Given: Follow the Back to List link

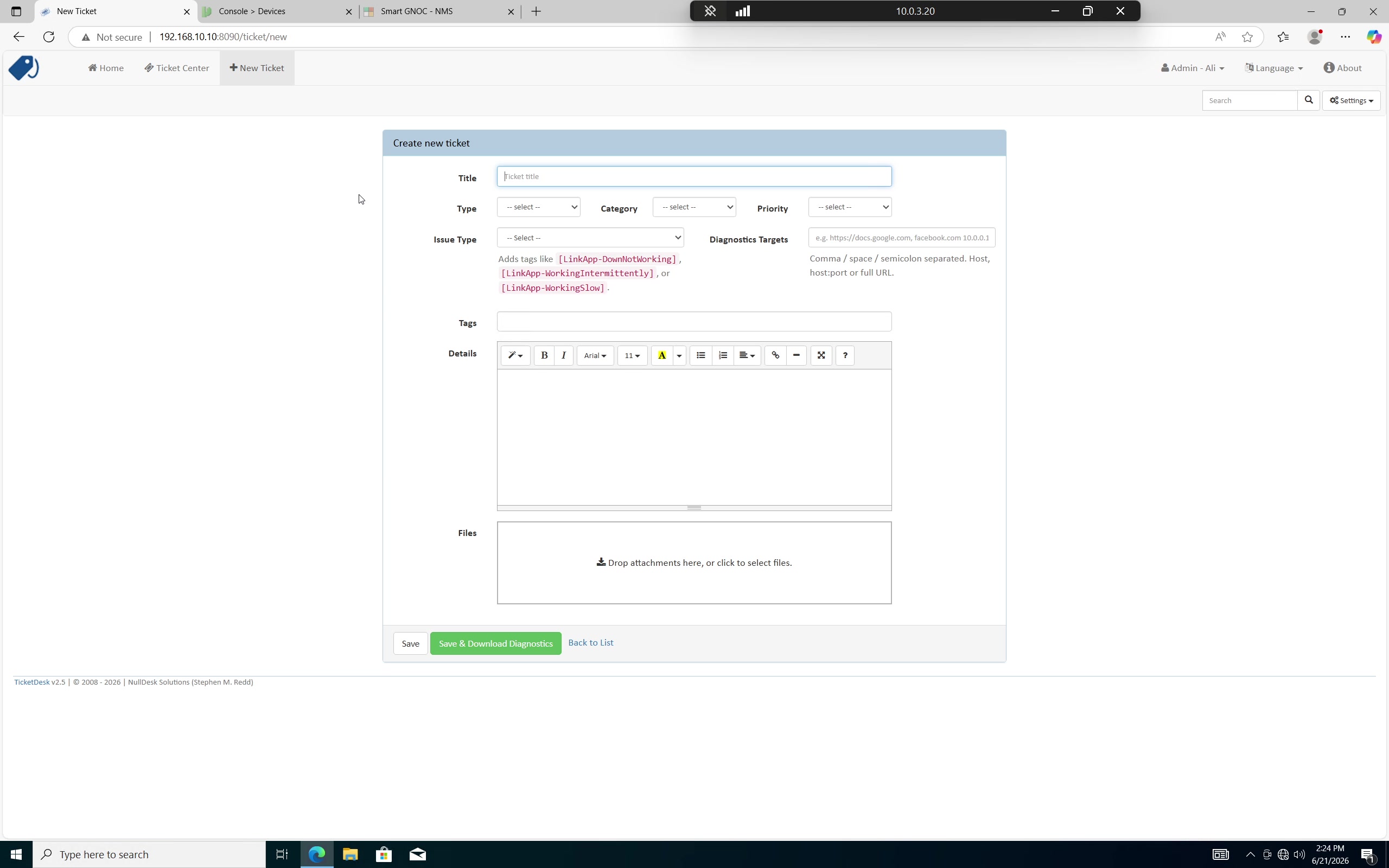Looking at the screenshot, I should pyautogui.click(x=591, y=642).
